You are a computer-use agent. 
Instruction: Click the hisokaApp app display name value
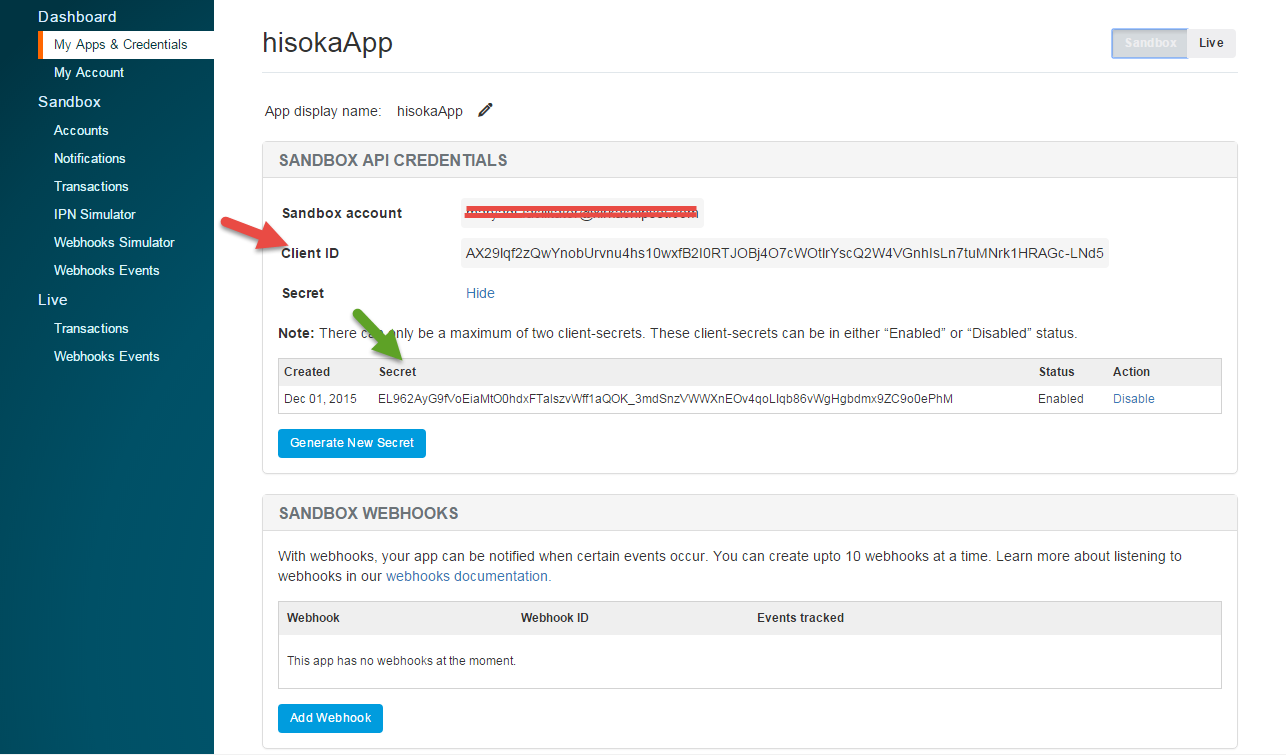[x=430, y=111]
